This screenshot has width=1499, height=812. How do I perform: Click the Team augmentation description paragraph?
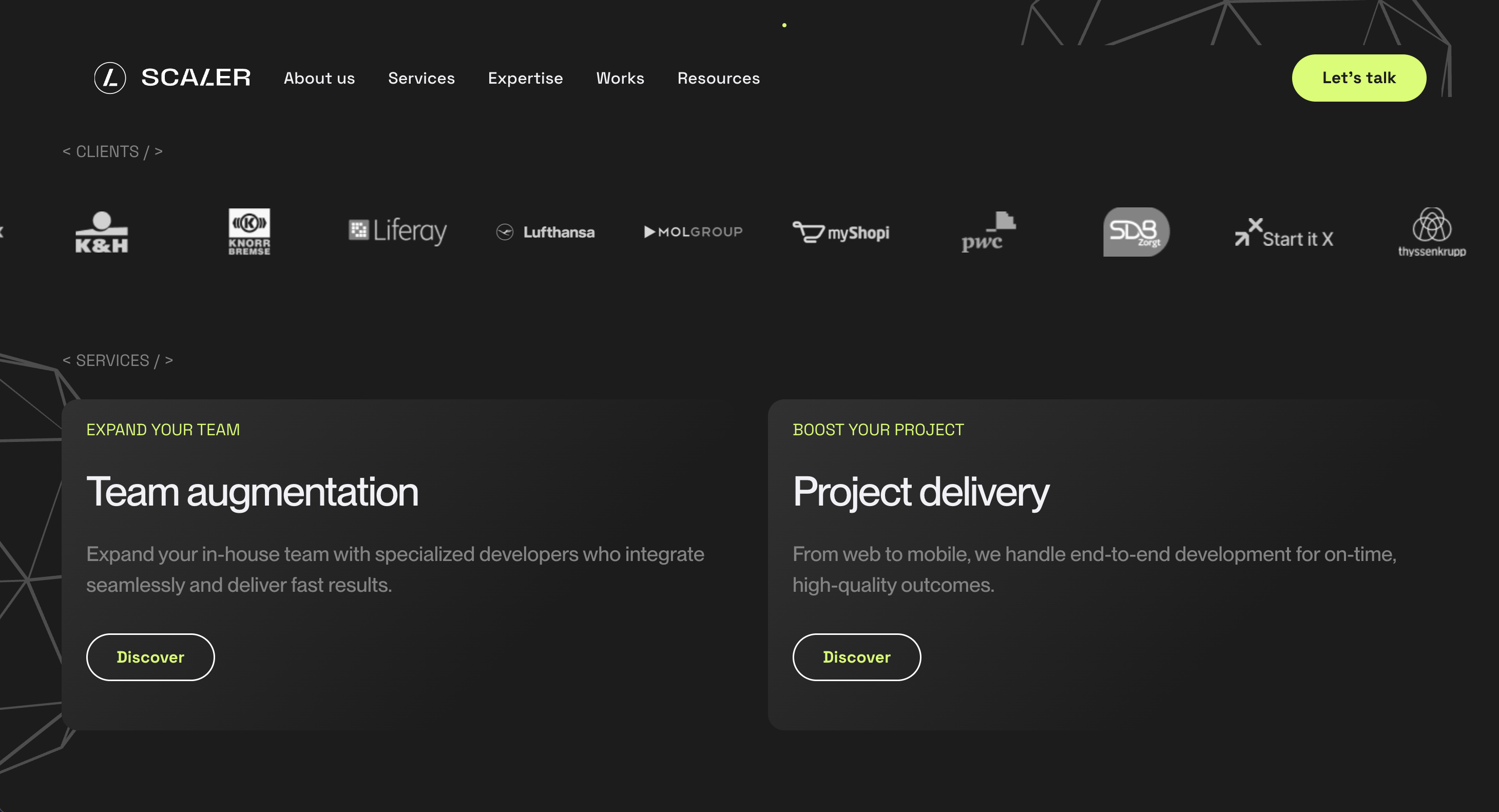coord(395,569)
